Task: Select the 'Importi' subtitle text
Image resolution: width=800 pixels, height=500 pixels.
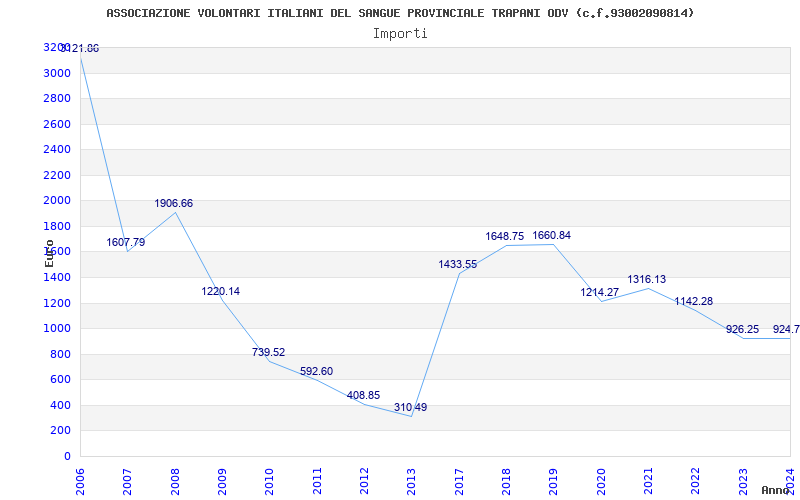Action: 400,34
